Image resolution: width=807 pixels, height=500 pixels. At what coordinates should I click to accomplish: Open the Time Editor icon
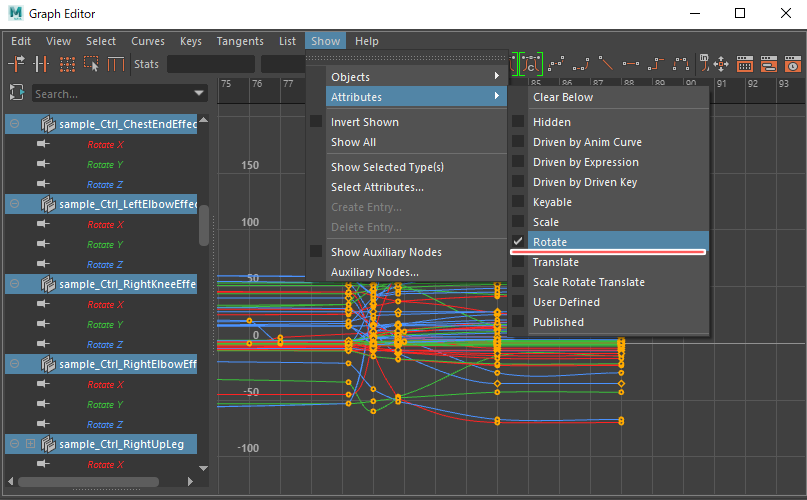(x=793, y=64)
